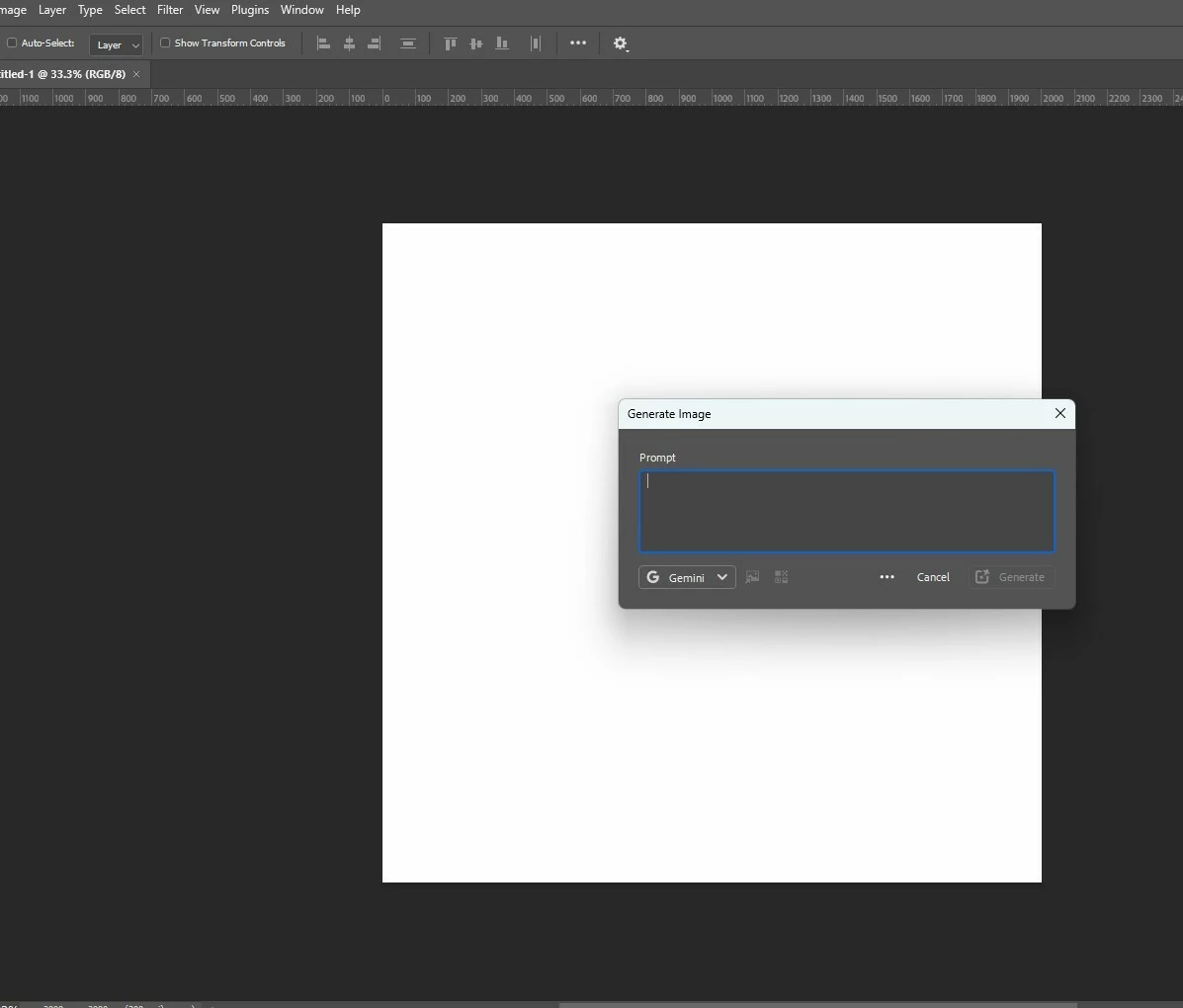Switch to the Untitled-1 @ 33.3% document tab
Image resolution: width=1183 pixels, height=1008 pixels.
click(62, 74)
